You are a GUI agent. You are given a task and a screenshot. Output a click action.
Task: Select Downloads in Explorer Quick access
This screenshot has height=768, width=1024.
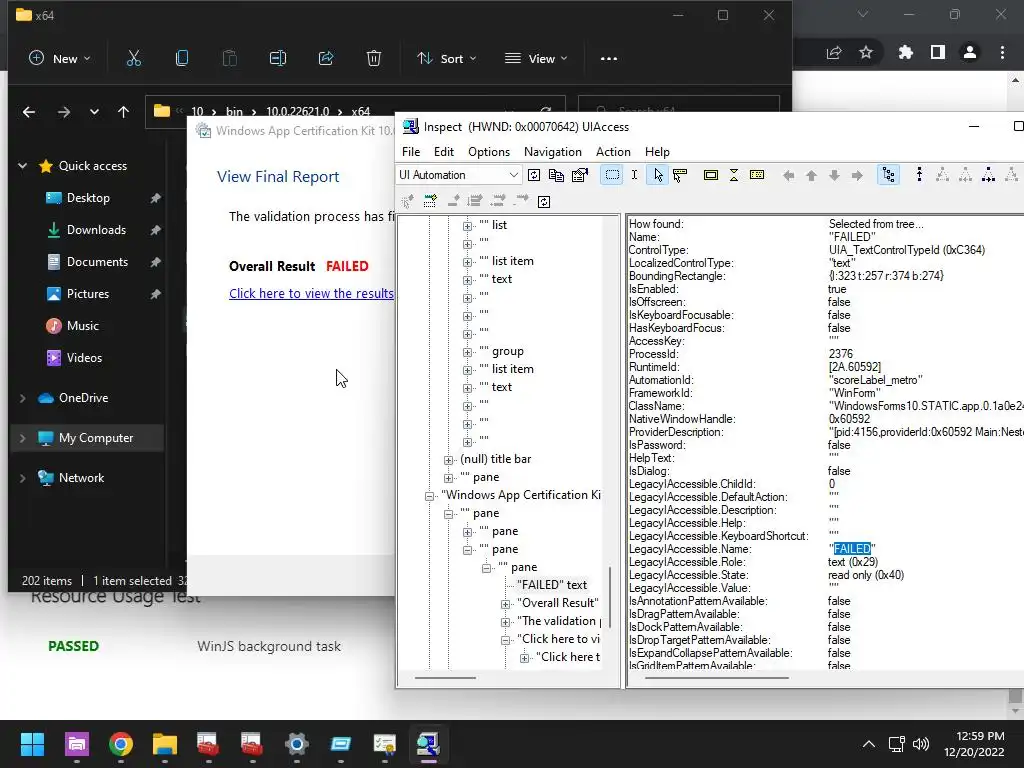[96, 230]
